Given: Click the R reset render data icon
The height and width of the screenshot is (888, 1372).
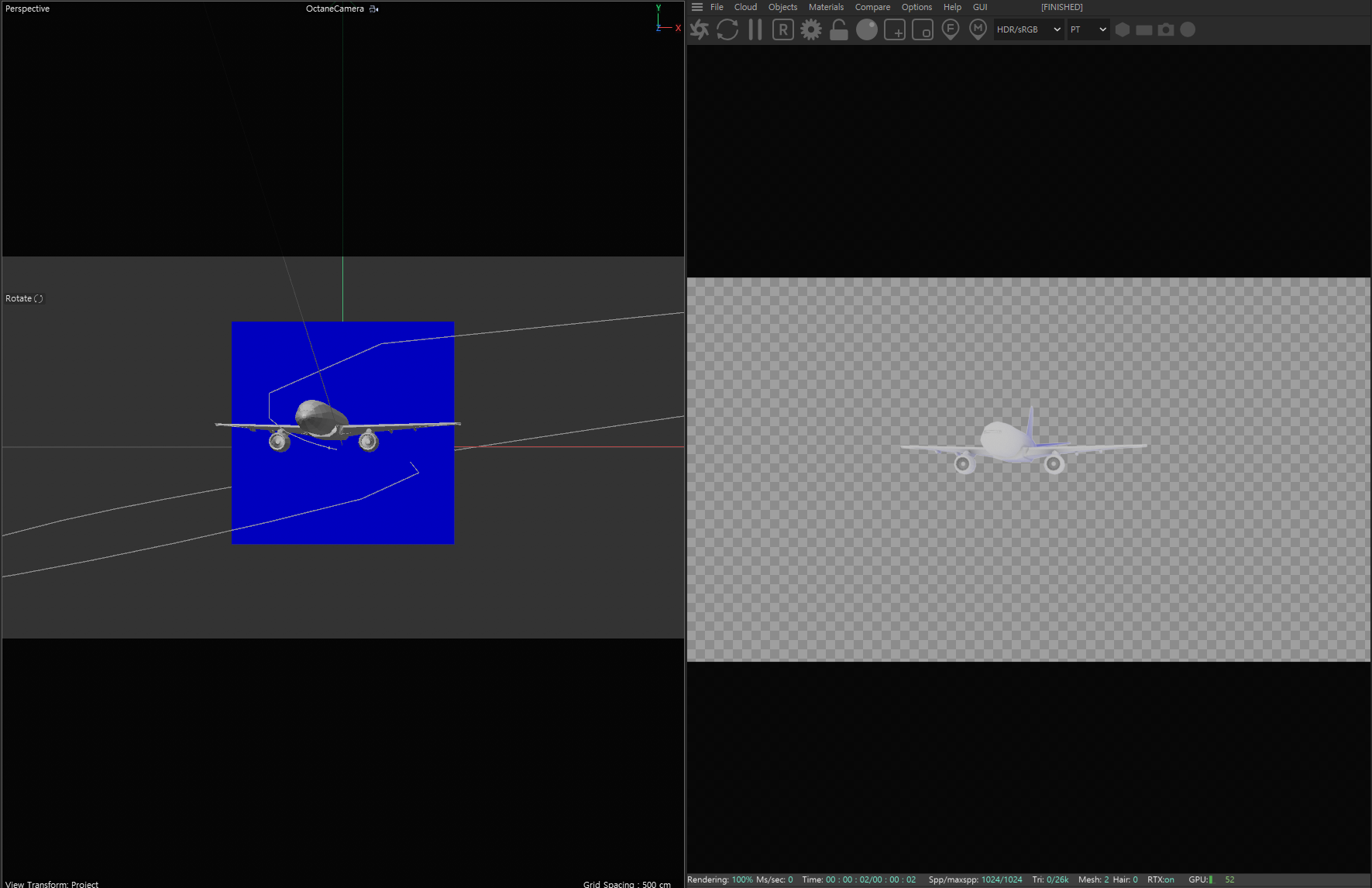Looking at the screenshot, I should tap(783, 29).
